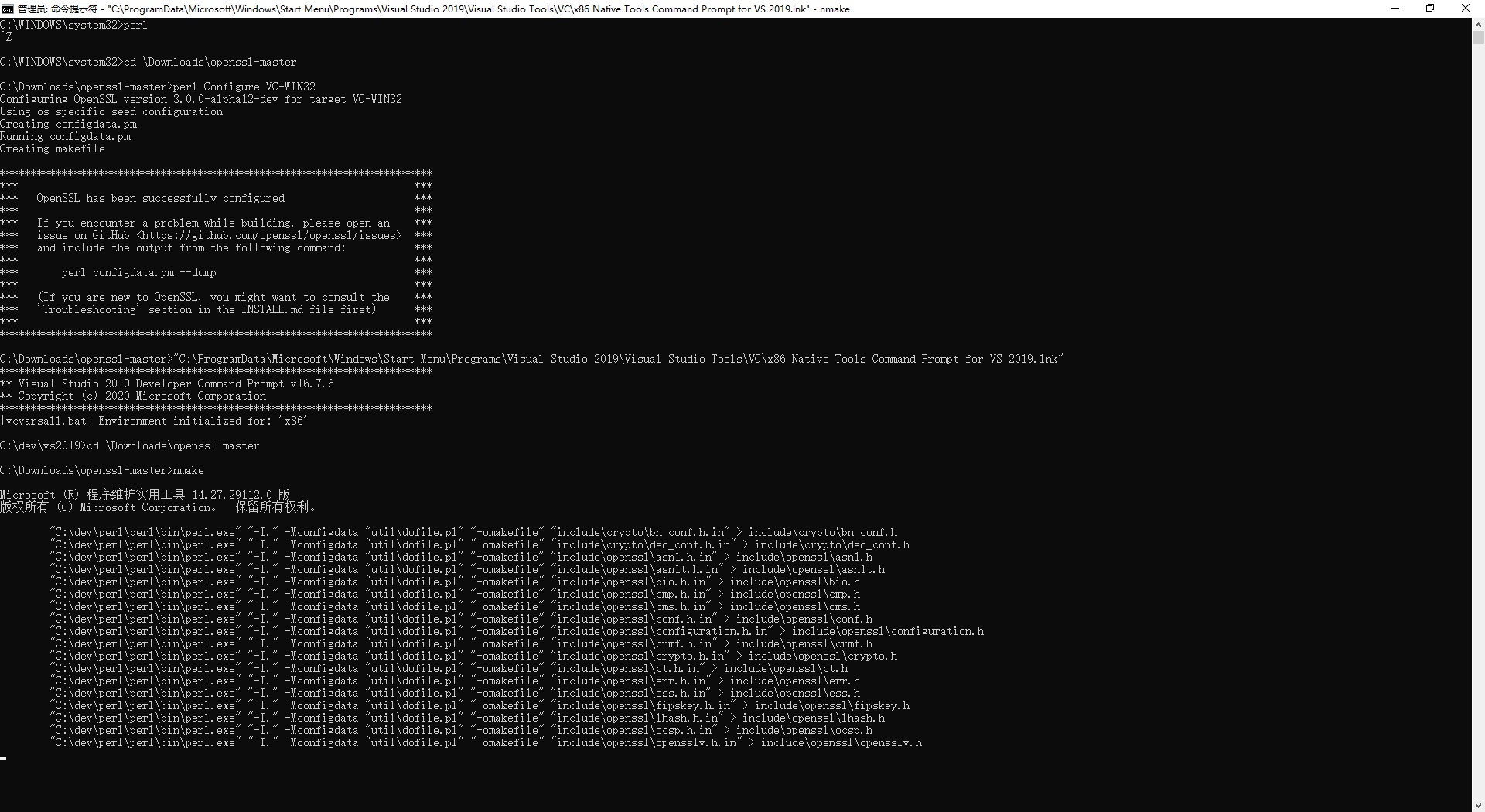
Task: Click the line generating include\openssl\ct.h
Action: point(449,668)
